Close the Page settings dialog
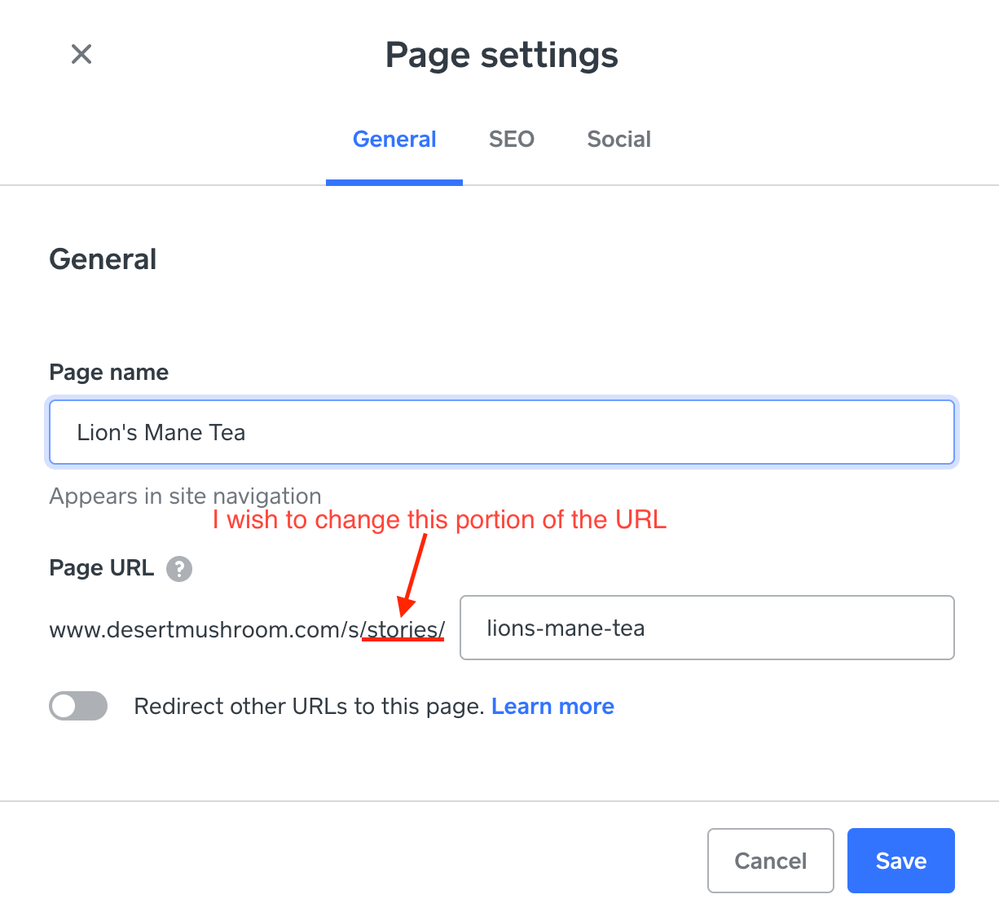This screenshot has width=999, height=913. 81,54
